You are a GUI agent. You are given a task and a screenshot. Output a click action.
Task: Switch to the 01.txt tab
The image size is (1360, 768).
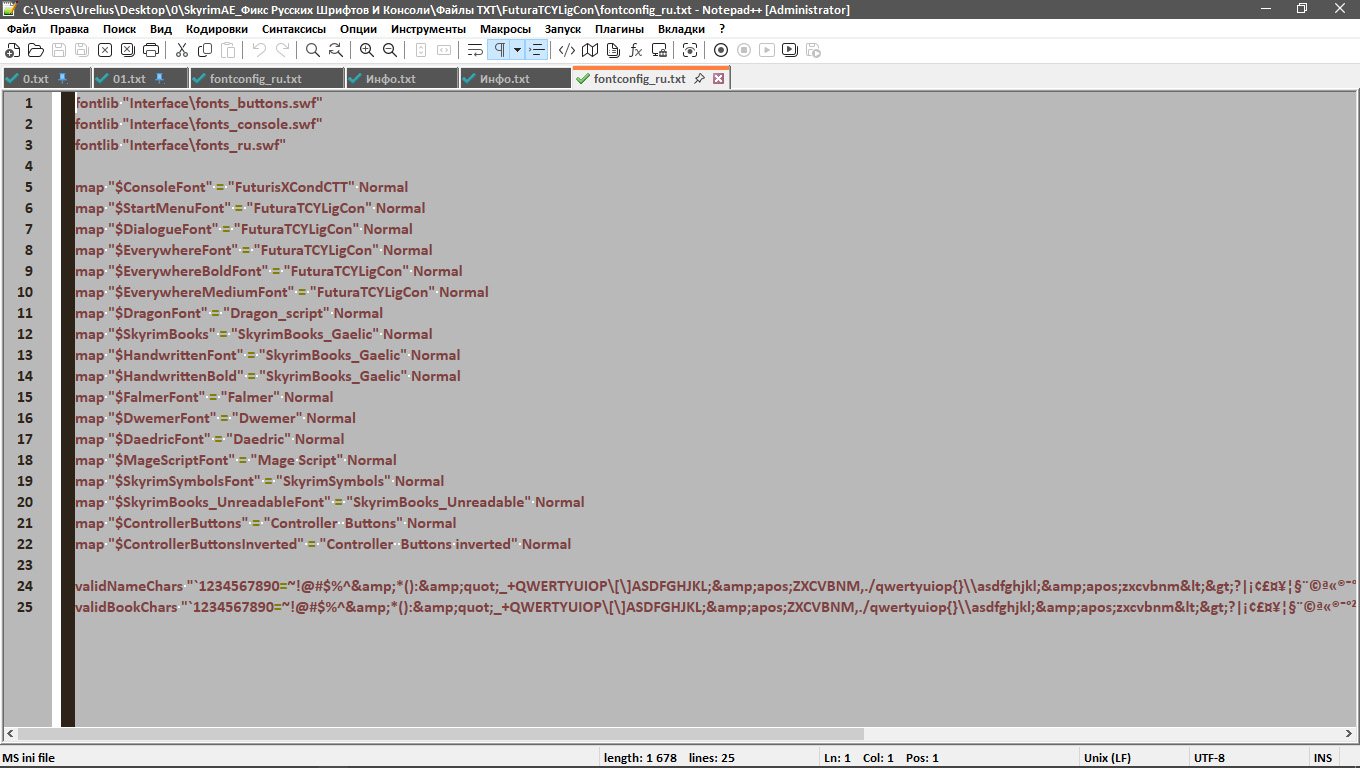[x=129, y=78]
